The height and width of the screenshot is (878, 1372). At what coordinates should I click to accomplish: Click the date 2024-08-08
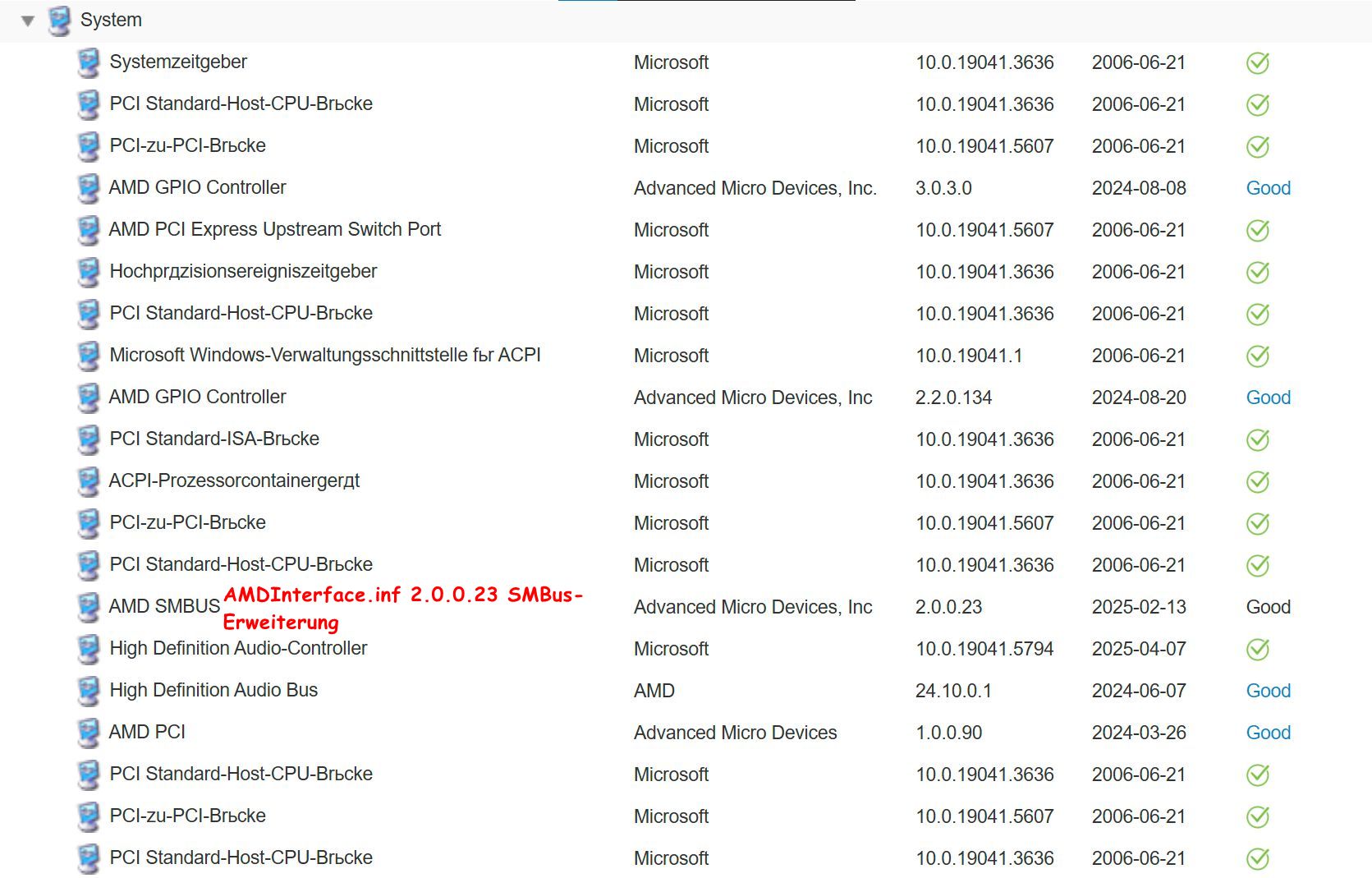(1139, 188)
